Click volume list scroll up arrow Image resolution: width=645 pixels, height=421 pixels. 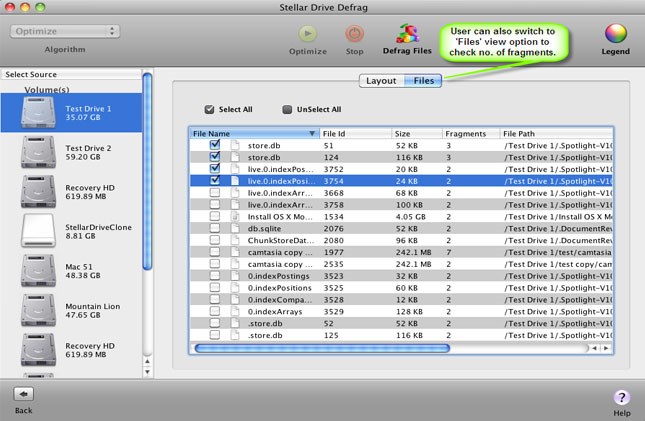coord(147,361)
